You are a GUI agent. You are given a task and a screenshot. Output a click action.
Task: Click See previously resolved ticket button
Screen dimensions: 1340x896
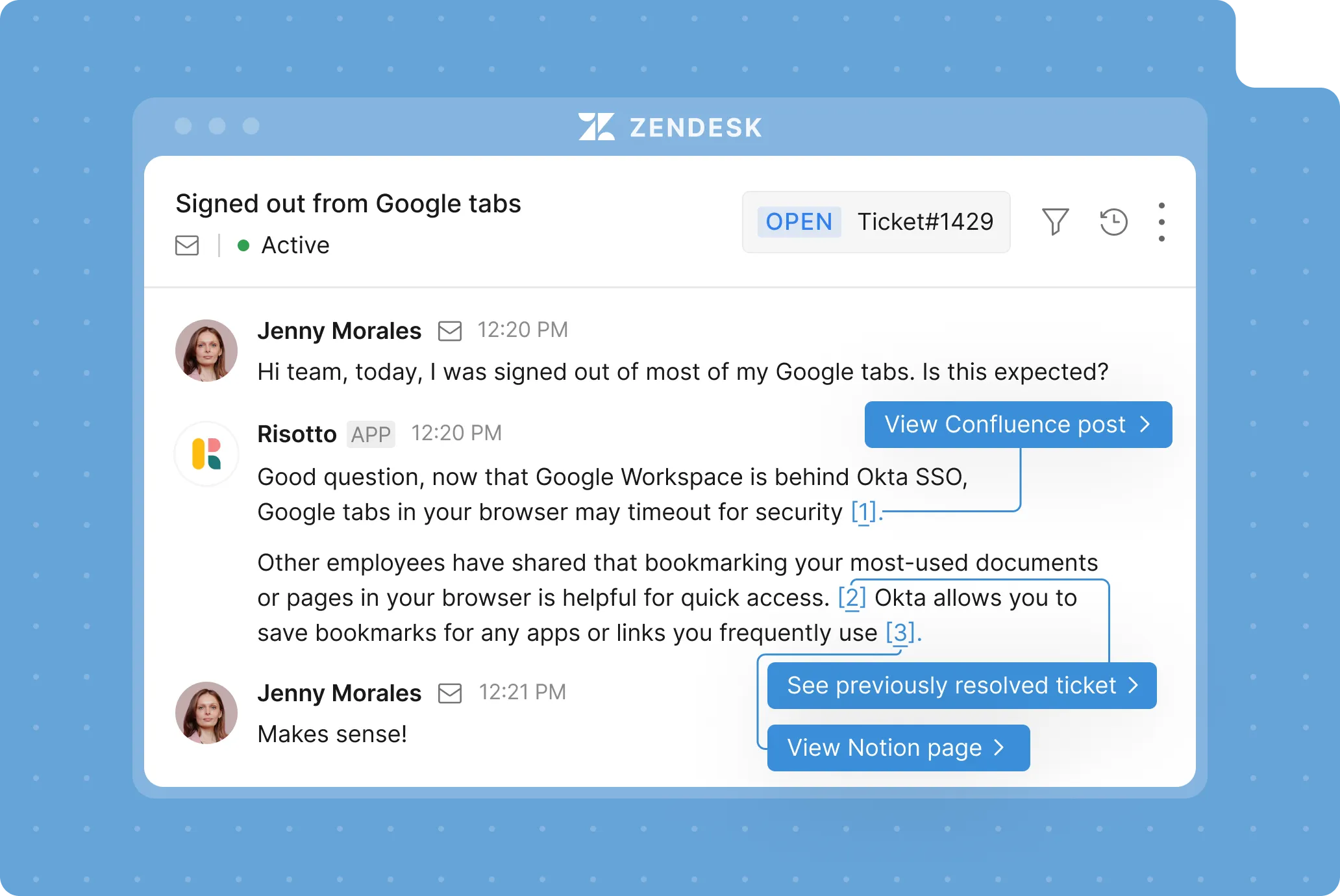tap(962, 686)
